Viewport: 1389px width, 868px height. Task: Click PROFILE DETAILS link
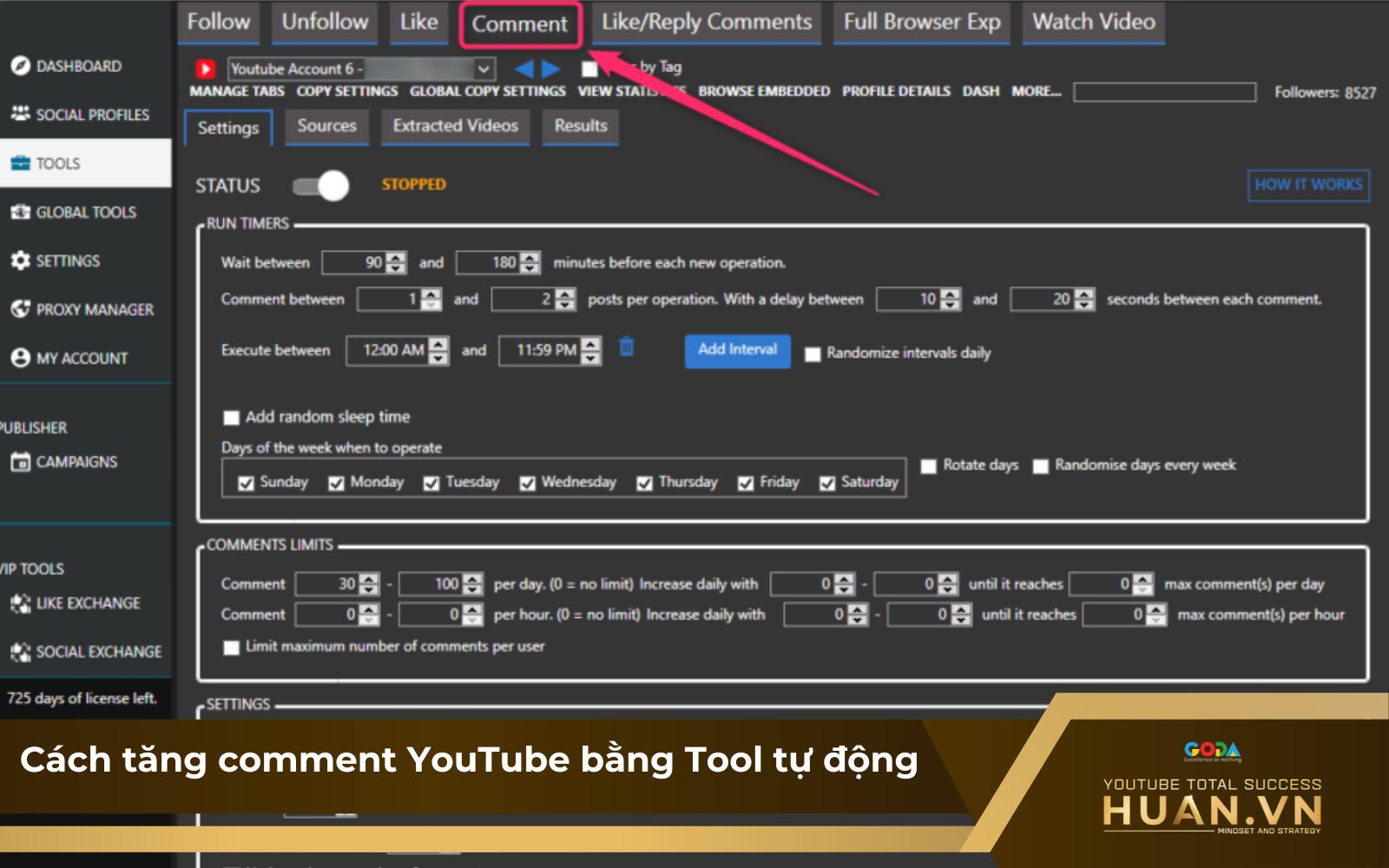tap(896, 91)
